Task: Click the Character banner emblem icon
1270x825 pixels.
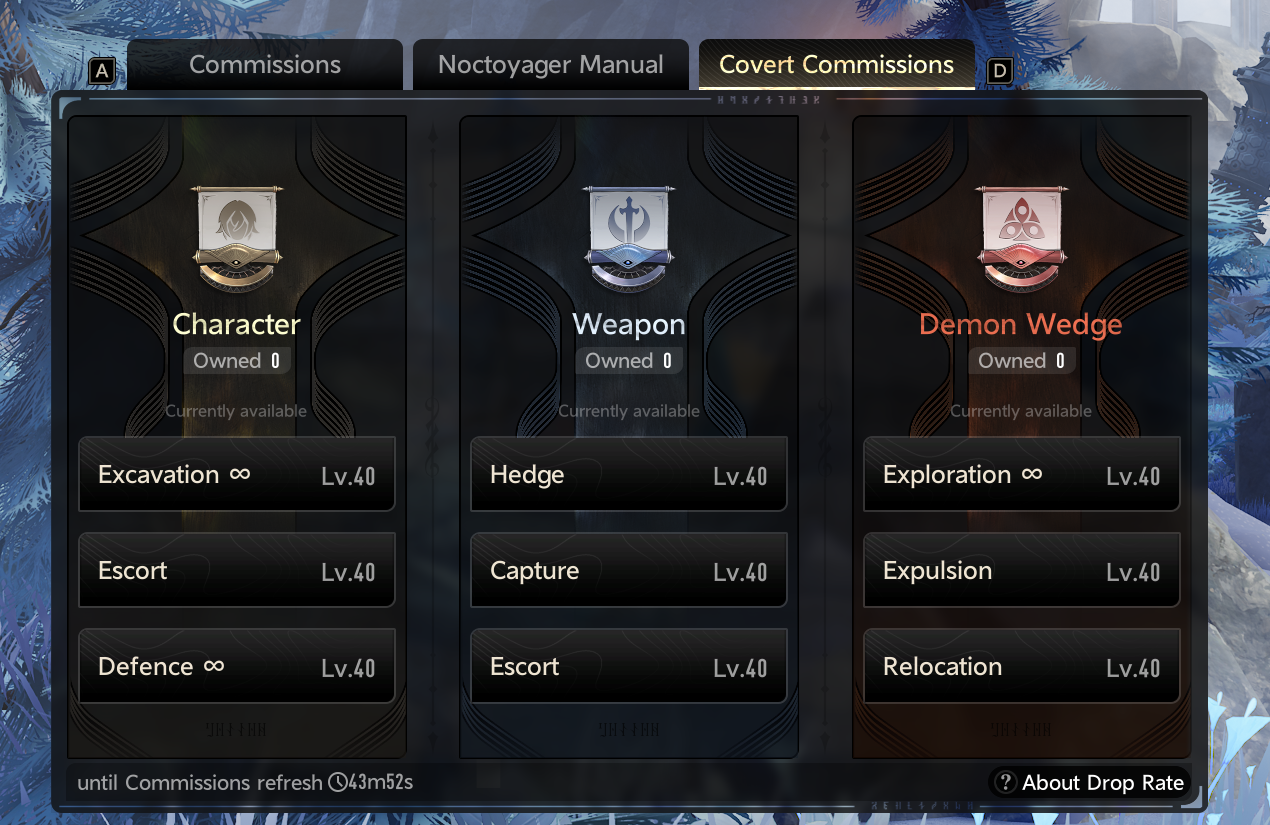Action: [x=237, y=240]
